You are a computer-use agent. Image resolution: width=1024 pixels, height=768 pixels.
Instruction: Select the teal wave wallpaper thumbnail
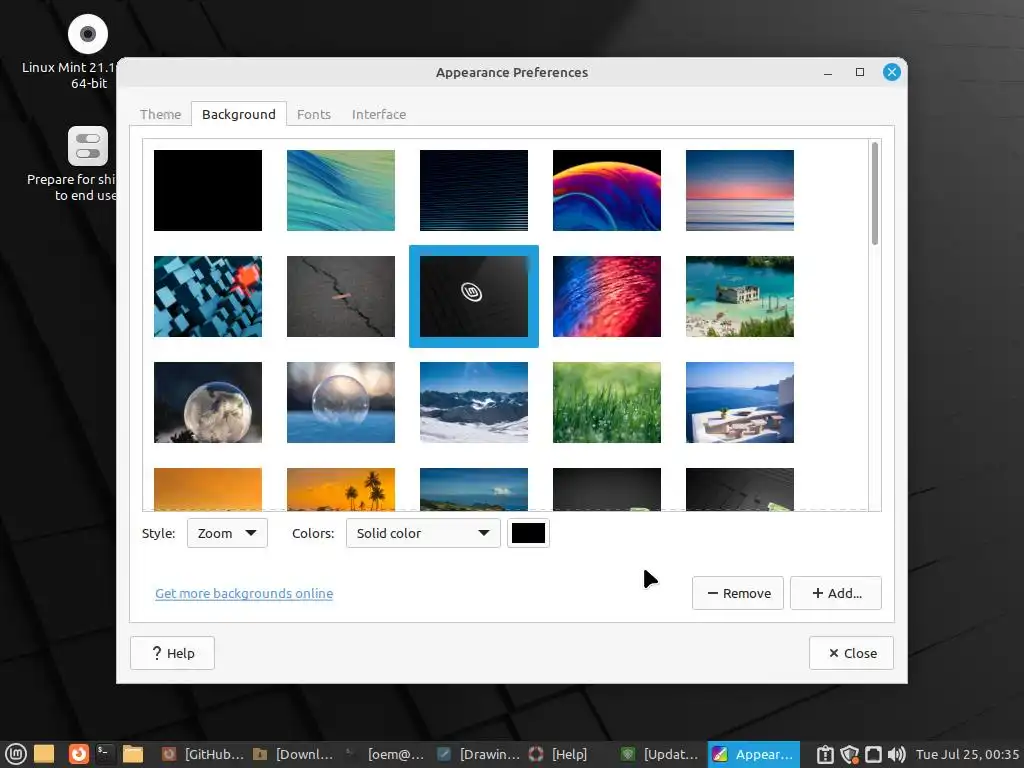pyautogui.click(x=341, y=190)
